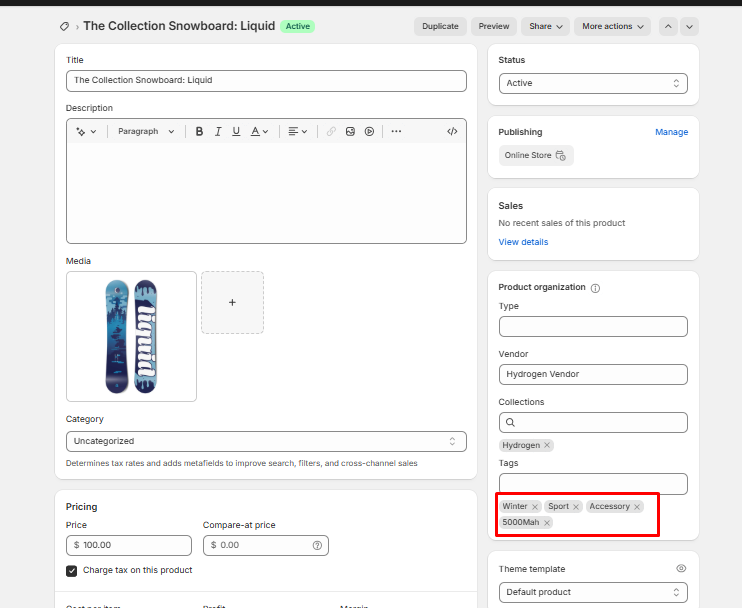Remove the Winter tag
This screenshot has height=608, width=742.
pos(535,507)
